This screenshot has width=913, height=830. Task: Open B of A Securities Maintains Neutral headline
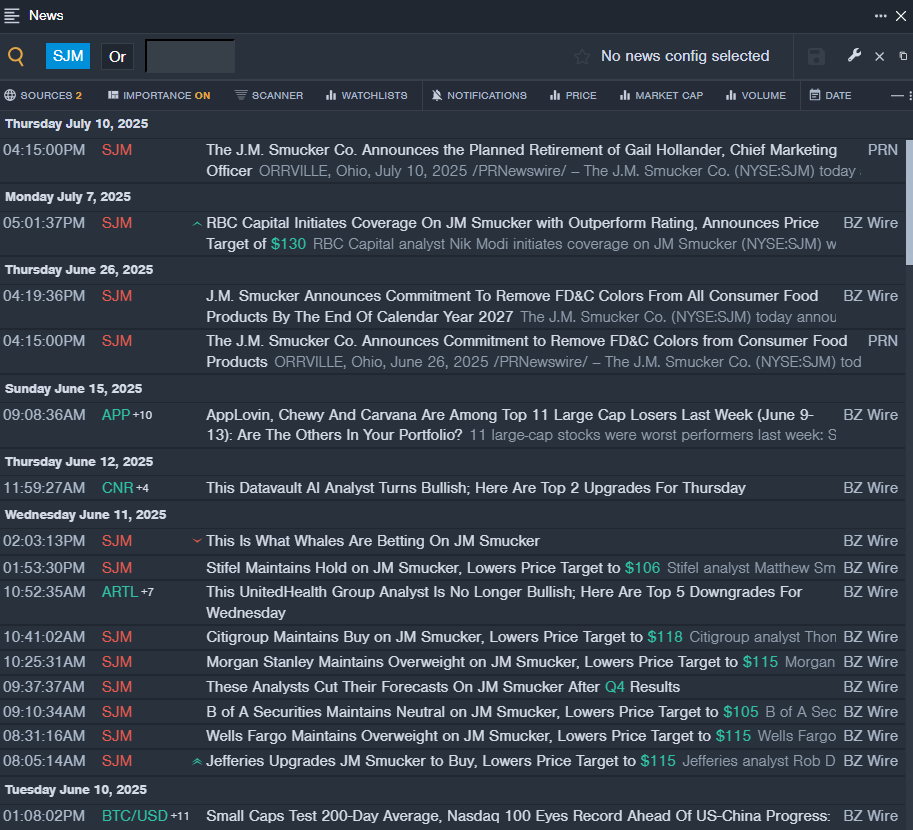pos(482,712)
